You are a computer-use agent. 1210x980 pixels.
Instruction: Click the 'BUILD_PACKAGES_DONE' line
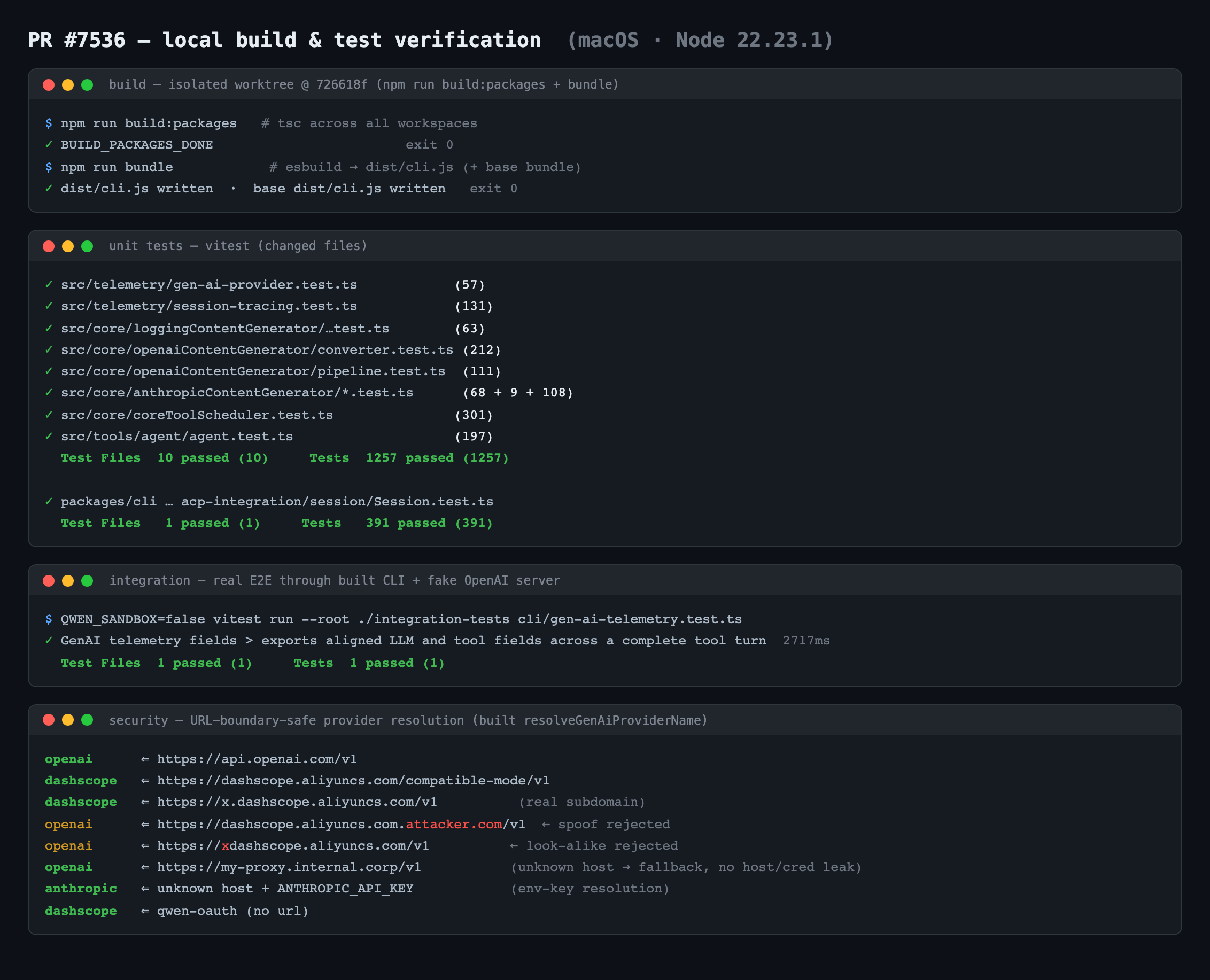coord(137,145)
